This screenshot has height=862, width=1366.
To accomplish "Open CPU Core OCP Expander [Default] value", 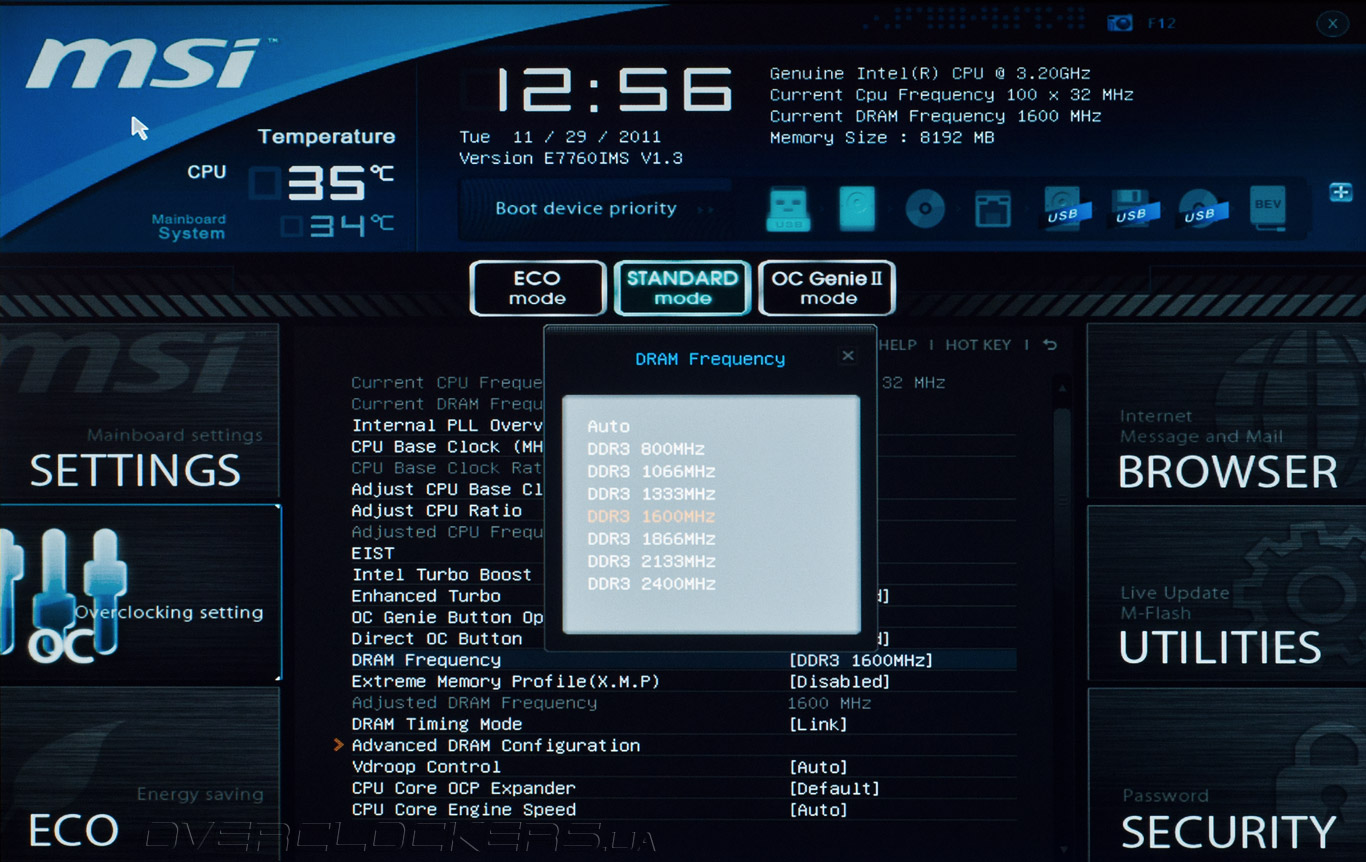I will (834, 789).
